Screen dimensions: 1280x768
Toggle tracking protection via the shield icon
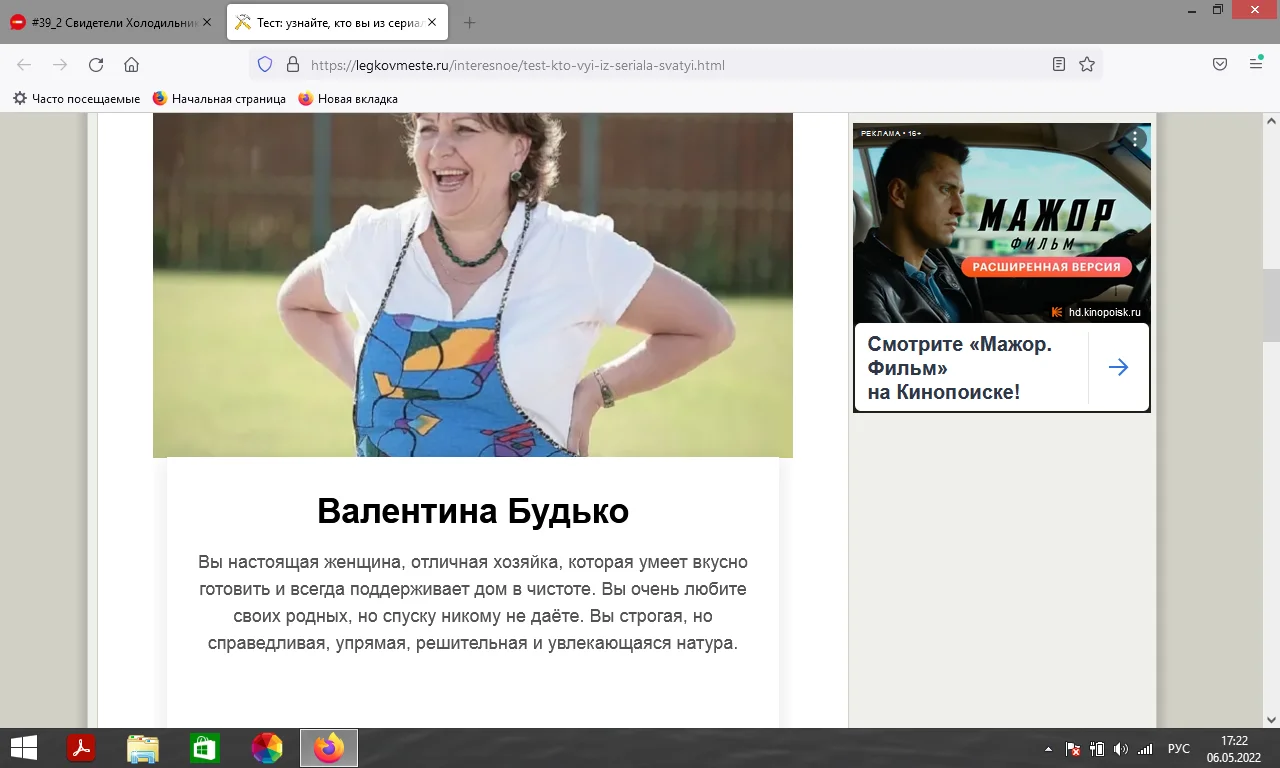point(263,64)
